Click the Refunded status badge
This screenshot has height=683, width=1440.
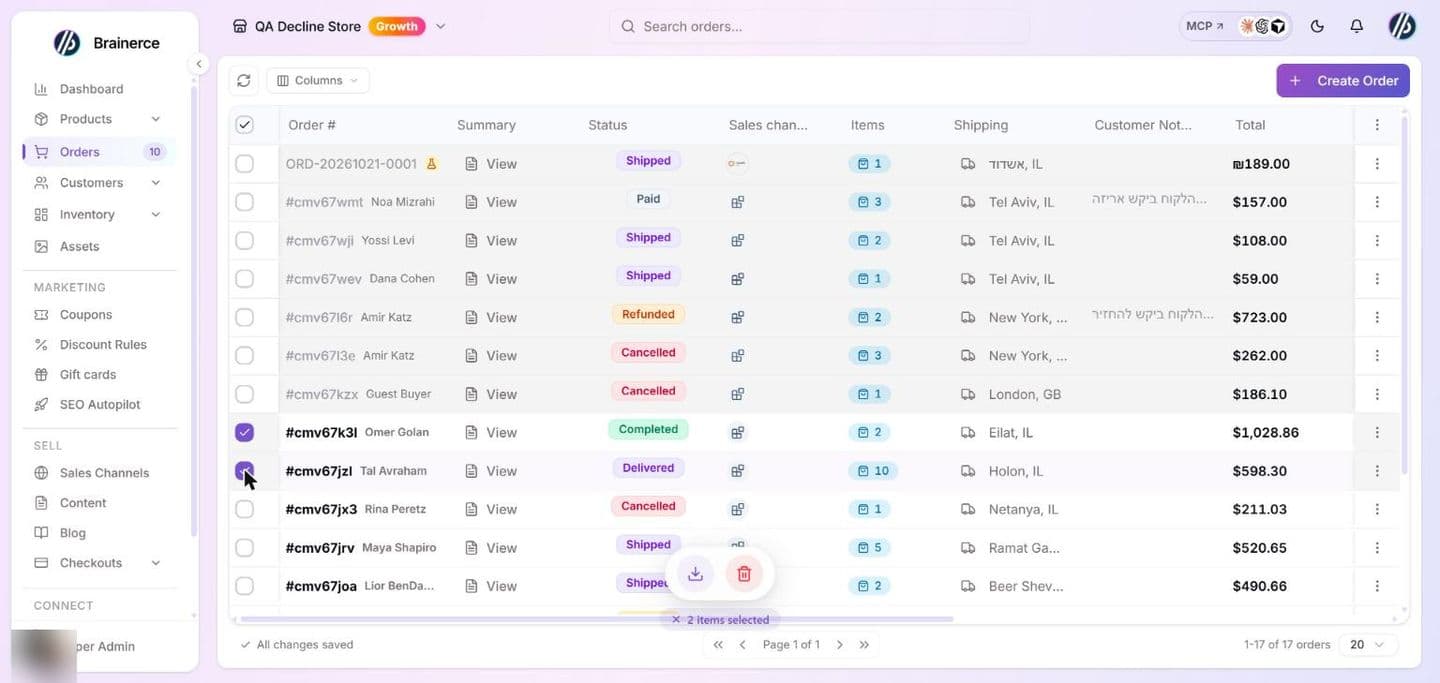click(648, 314)
